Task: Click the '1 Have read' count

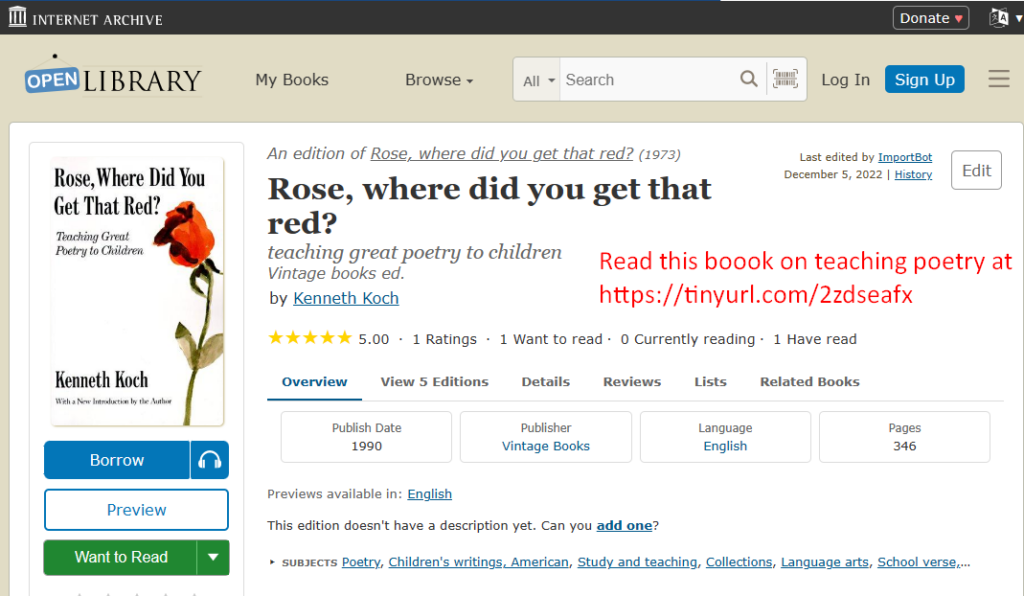Action: (x=815, y=339)
